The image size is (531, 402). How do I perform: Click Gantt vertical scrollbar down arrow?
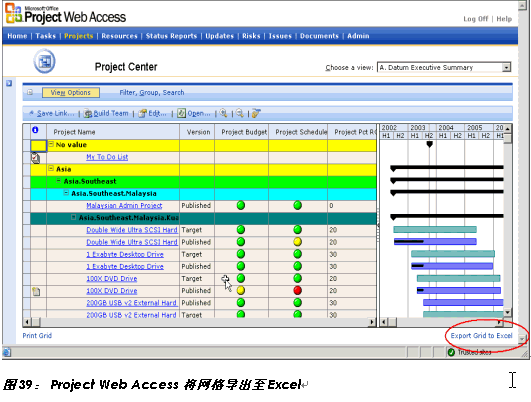click(x=507, y=313)
